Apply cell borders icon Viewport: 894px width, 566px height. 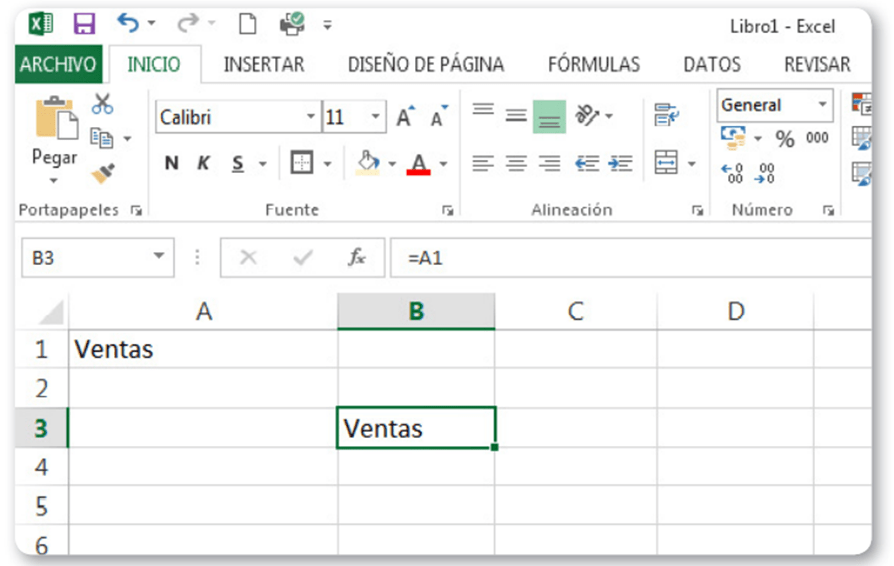[x=302, y=163]
